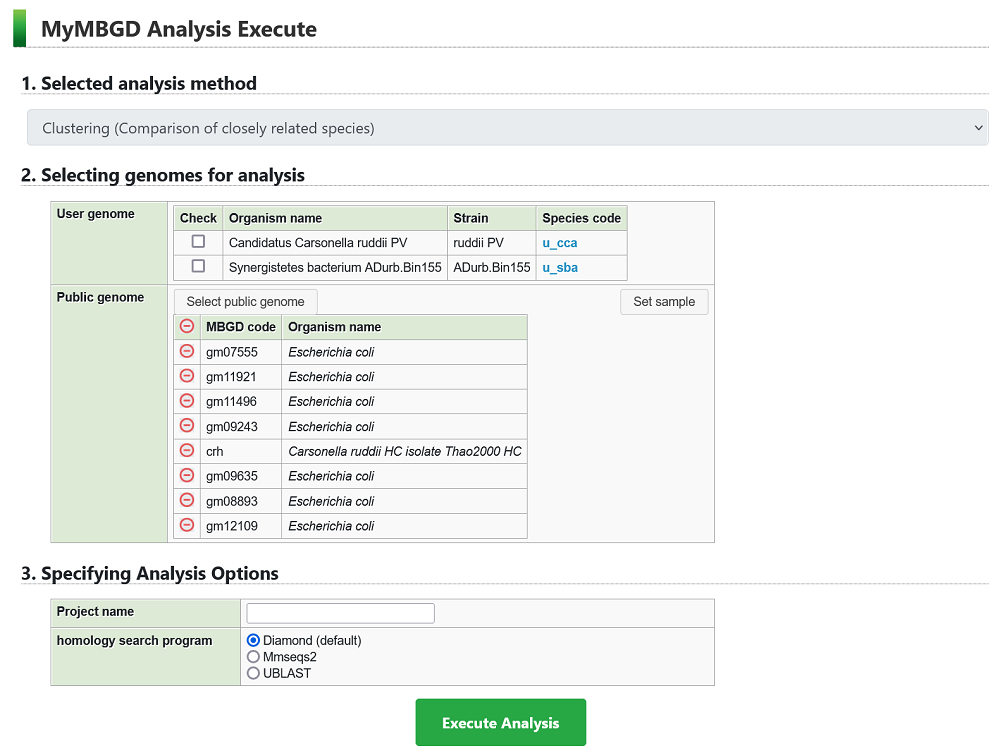Click the Project name text field
Screen dimensions: 1000x753
(340, 613)
